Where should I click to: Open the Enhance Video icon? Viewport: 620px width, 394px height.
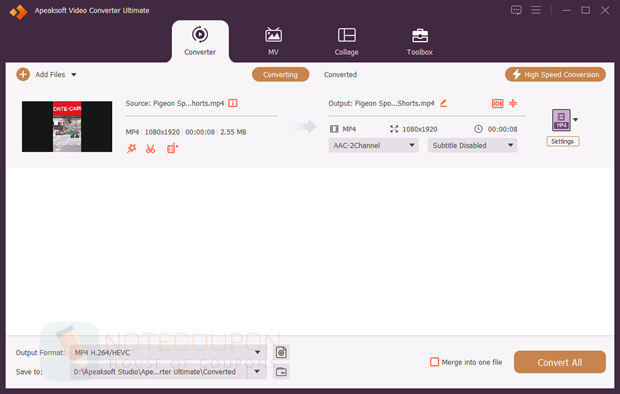[172, 149]
